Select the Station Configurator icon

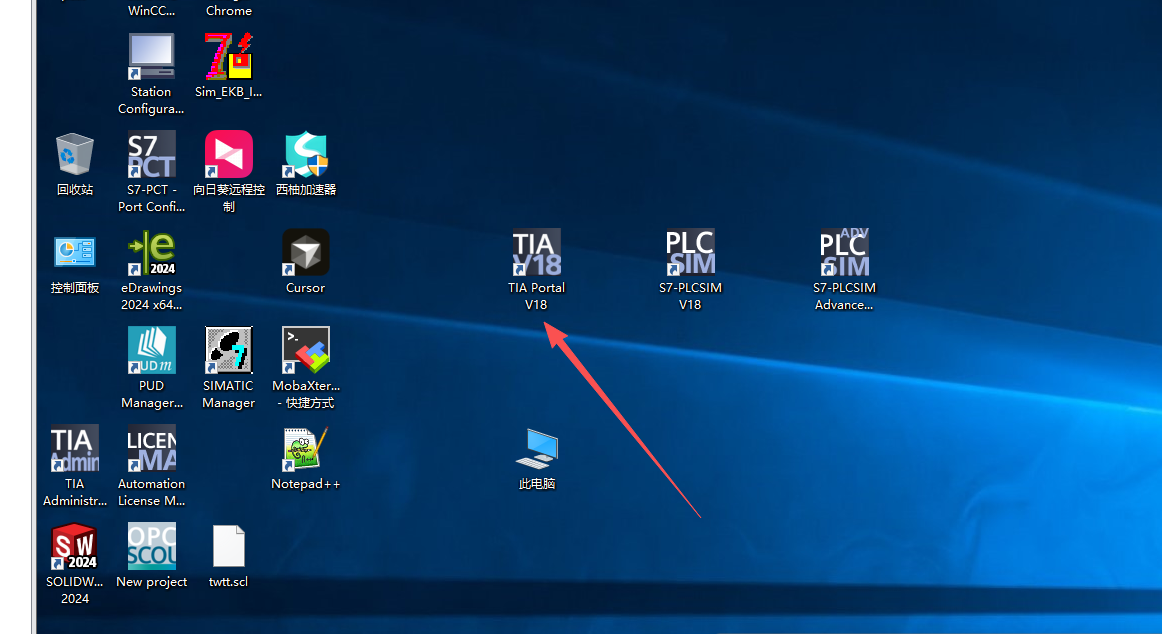151,56
